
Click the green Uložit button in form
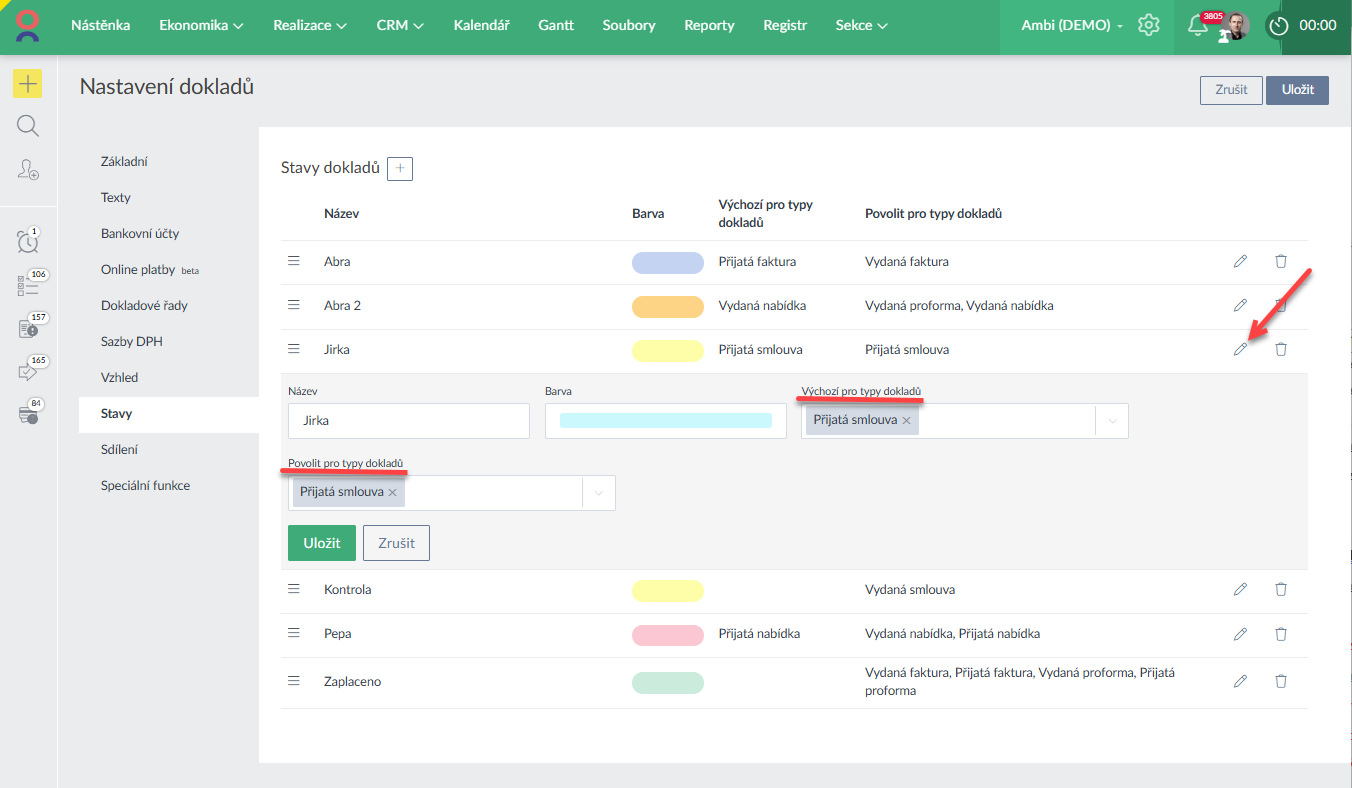pyautogui.click(x=322, y=543)
